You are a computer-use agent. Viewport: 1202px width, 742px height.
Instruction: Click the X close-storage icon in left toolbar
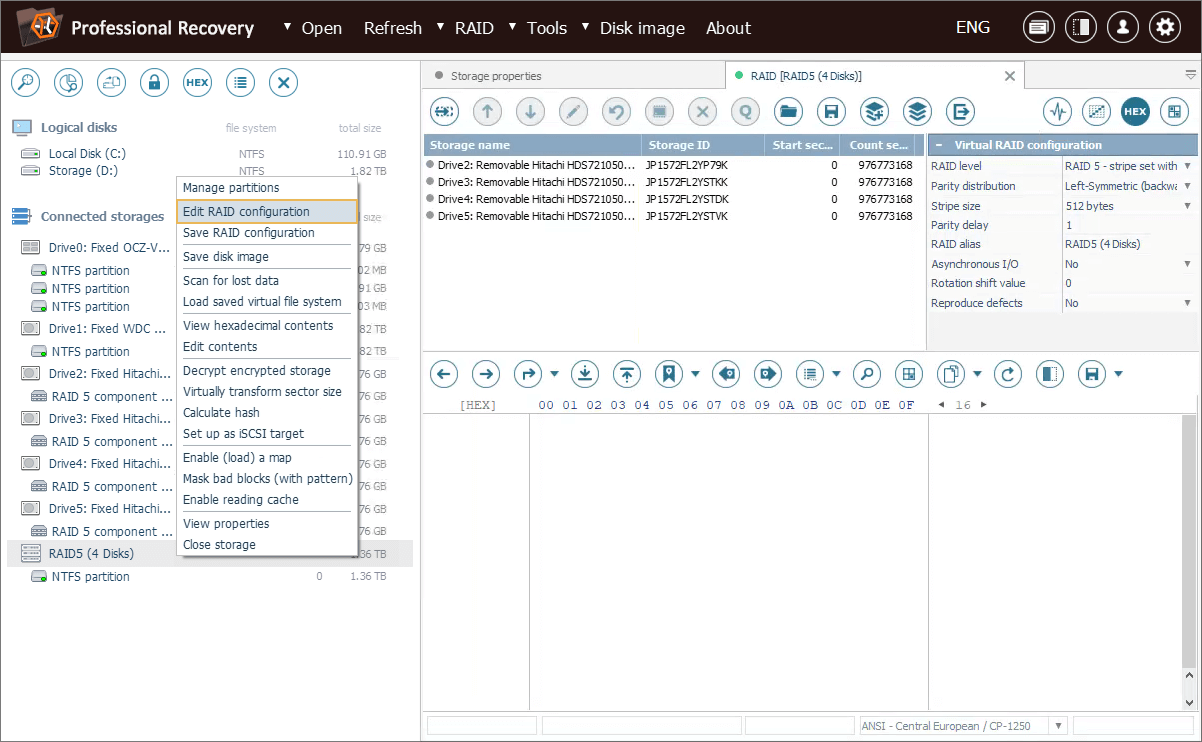click(283, 83)
